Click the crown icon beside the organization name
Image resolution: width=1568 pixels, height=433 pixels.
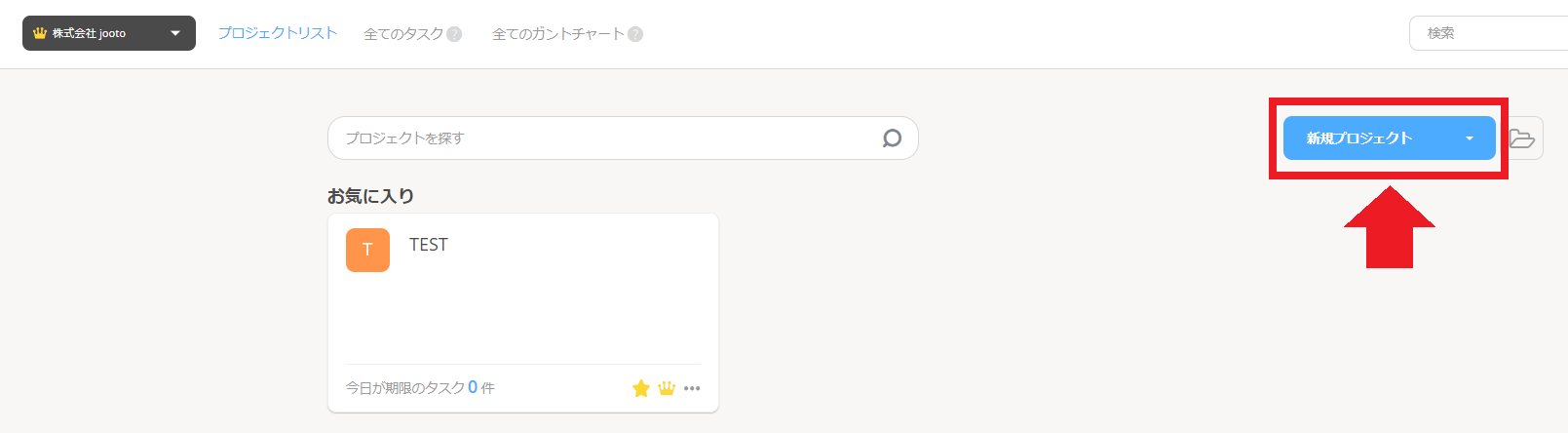pyautogui.click(x=39, y=33)
